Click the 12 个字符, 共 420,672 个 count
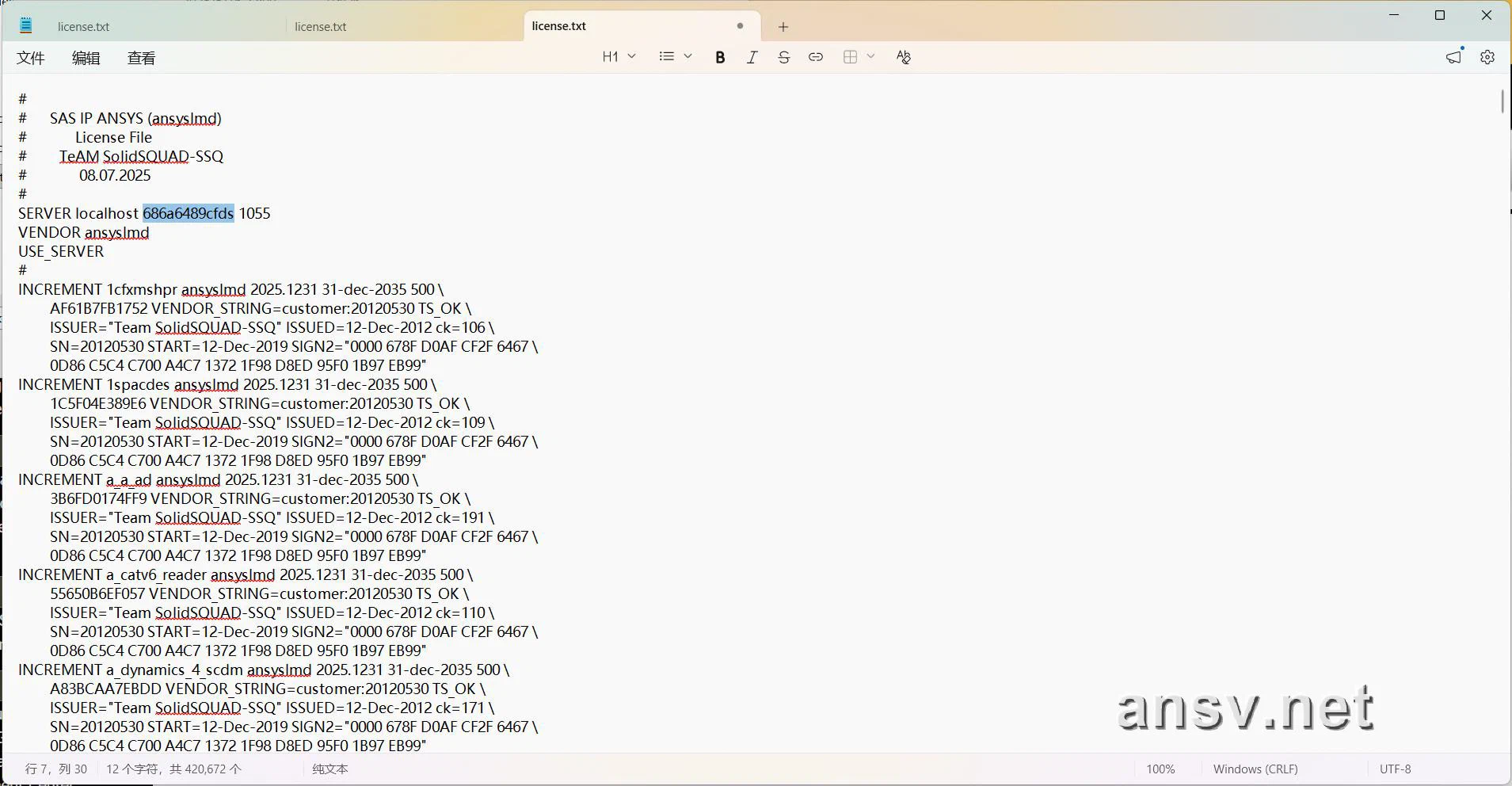Screen dimensions: 1512x786 point(173,769)
